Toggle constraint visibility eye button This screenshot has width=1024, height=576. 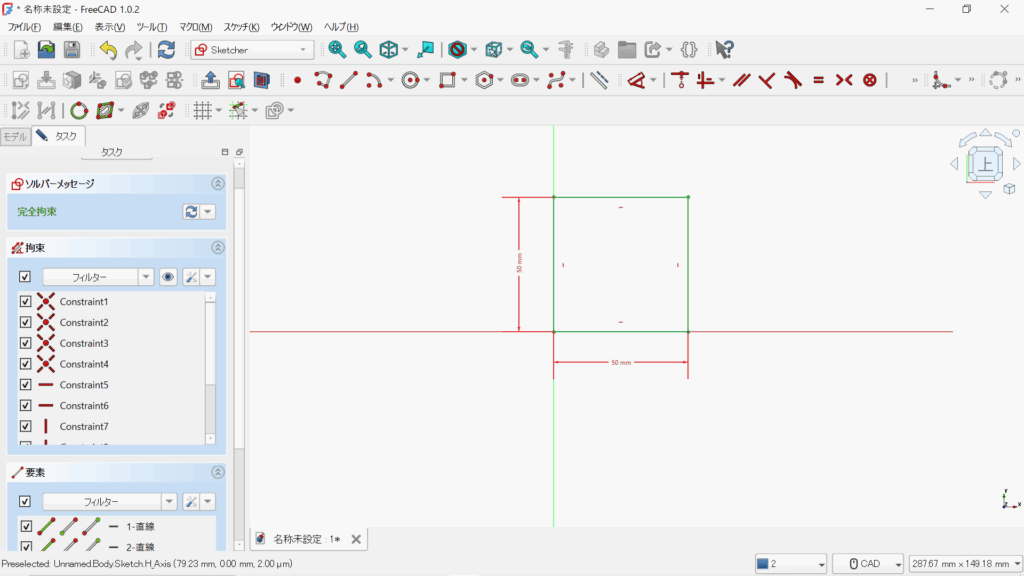(x=168, y=277)
